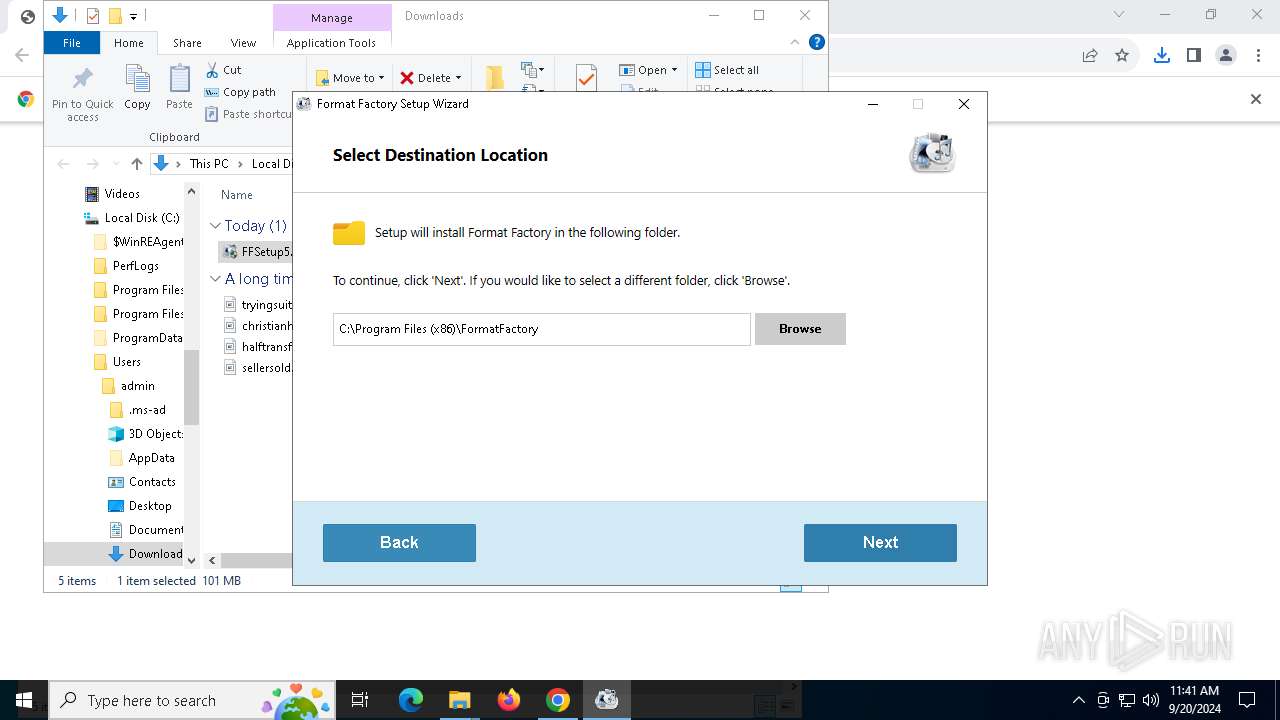
Task: Open the Chrome profile avatar
Action: (1226, 55)
